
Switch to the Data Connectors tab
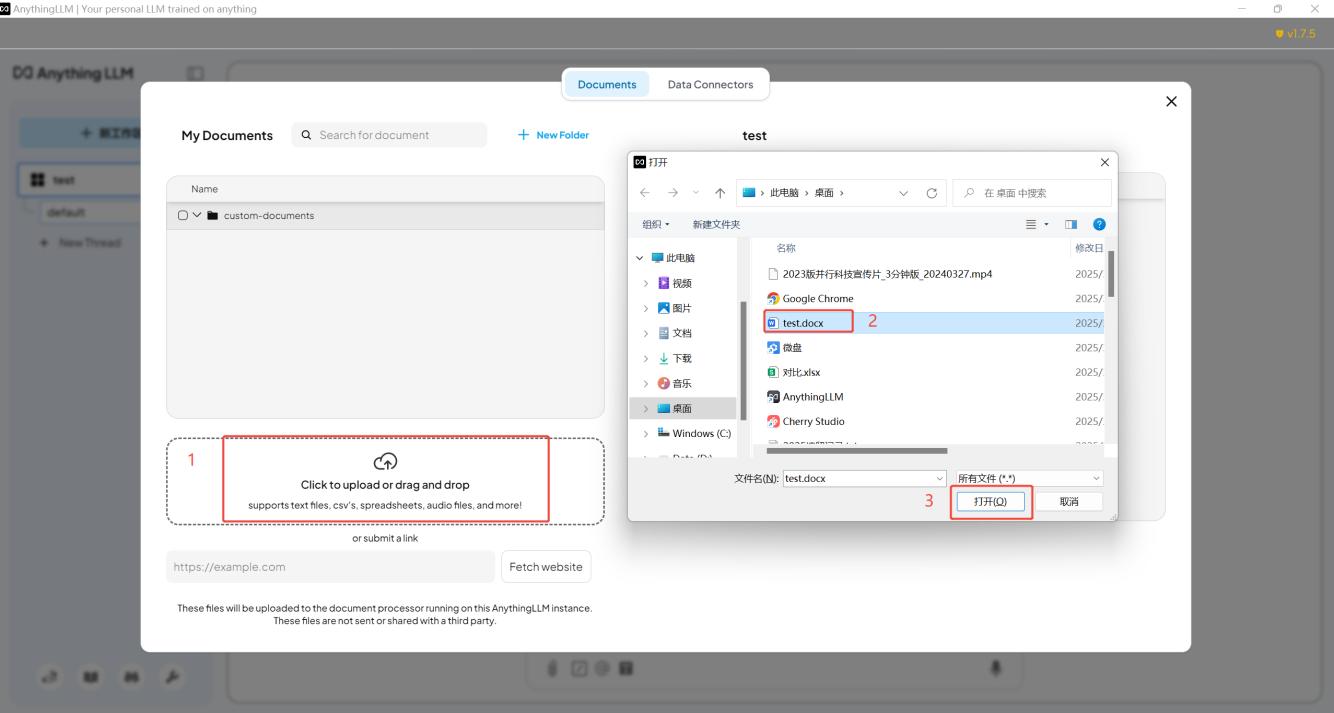point(710,85)
